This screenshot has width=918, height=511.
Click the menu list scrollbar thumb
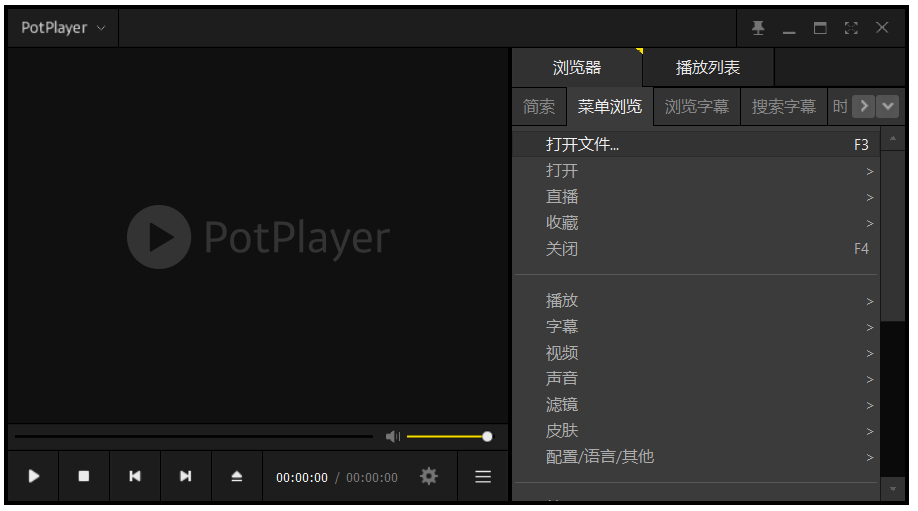[893, 236]
